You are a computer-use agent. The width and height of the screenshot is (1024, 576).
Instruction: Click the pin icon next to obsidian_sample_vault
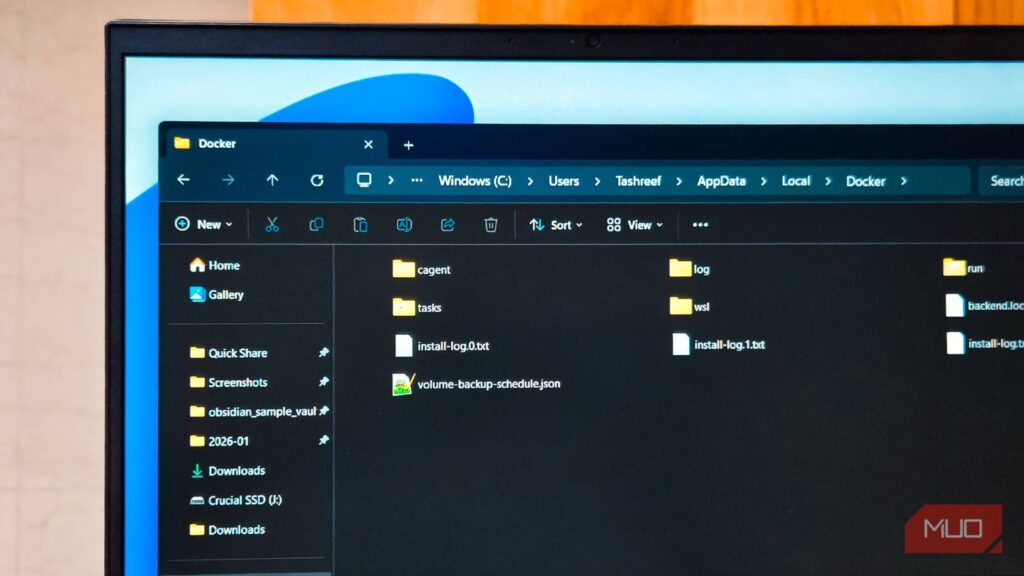click(323, 411)
